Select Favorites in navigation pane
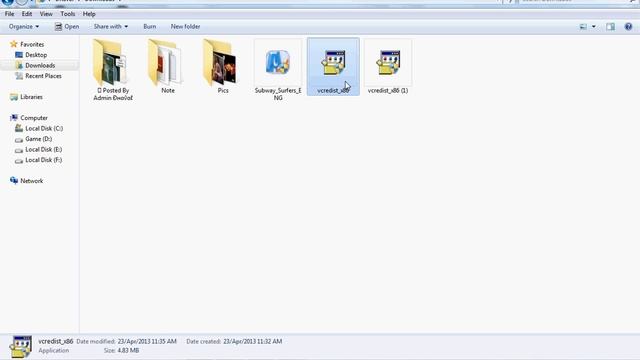Screen dimensions: 640x360 [32, 44]
